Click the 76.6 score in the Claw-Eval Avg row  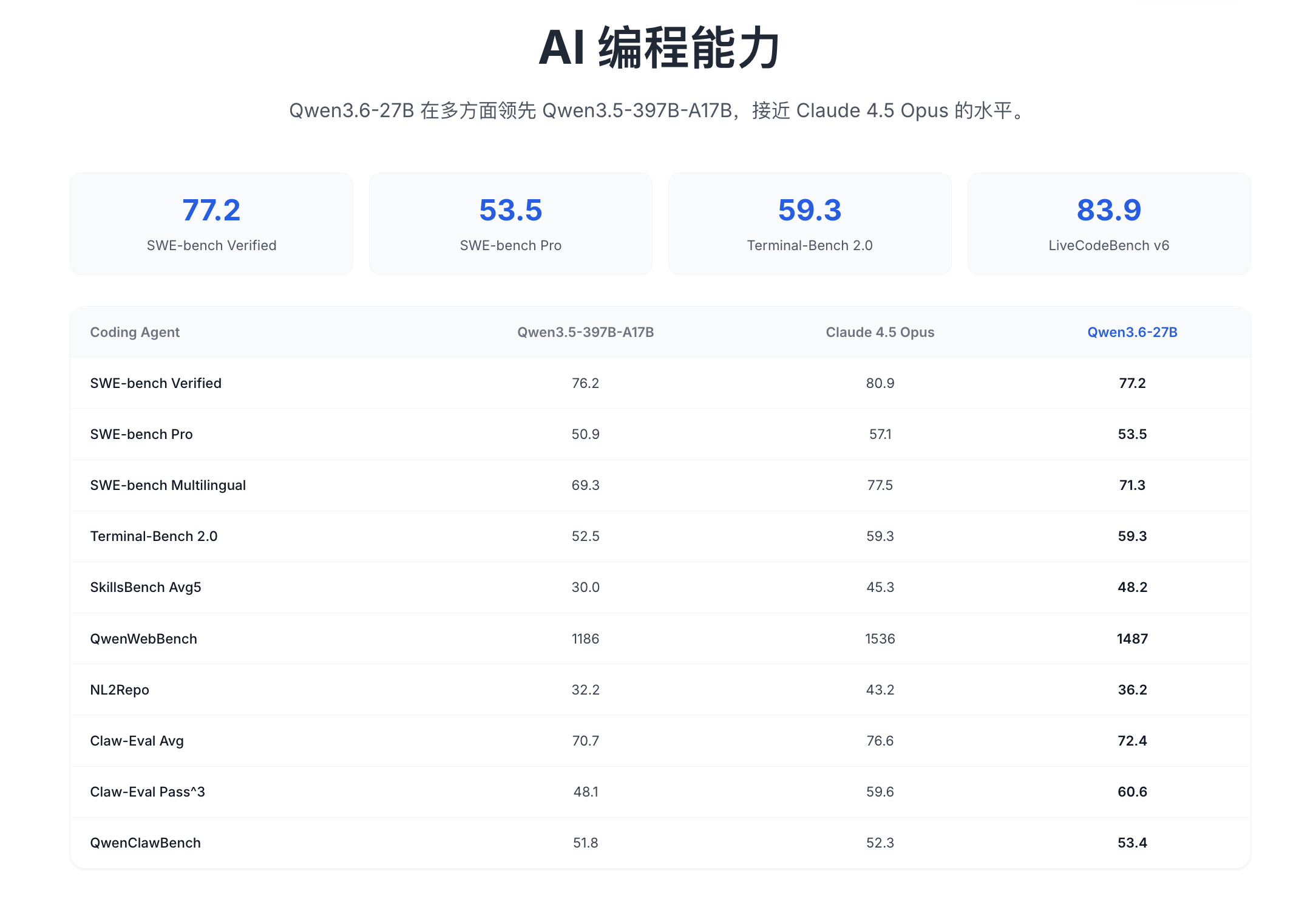pyautogui.click(x=880, y=741)
